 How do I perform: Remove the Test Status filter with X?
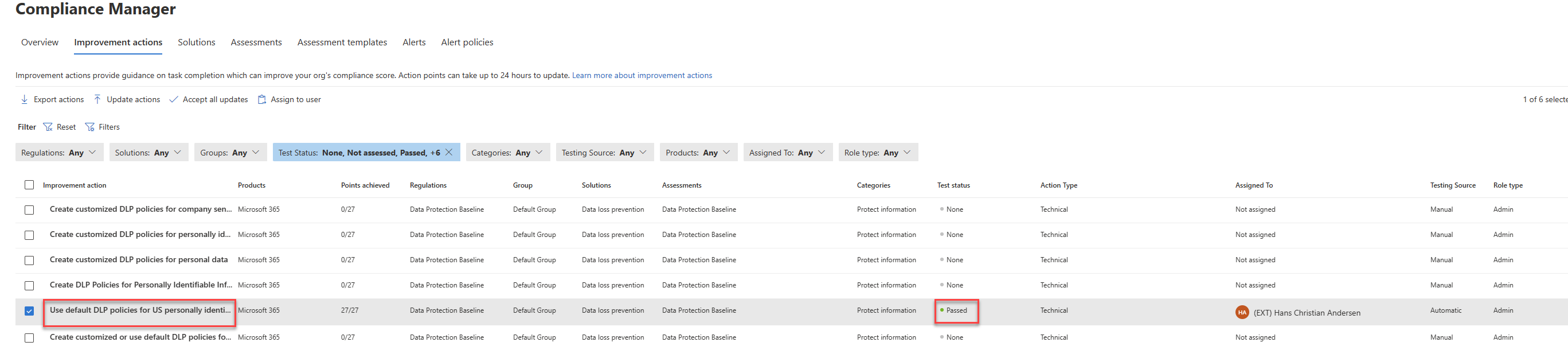[449, 152]
